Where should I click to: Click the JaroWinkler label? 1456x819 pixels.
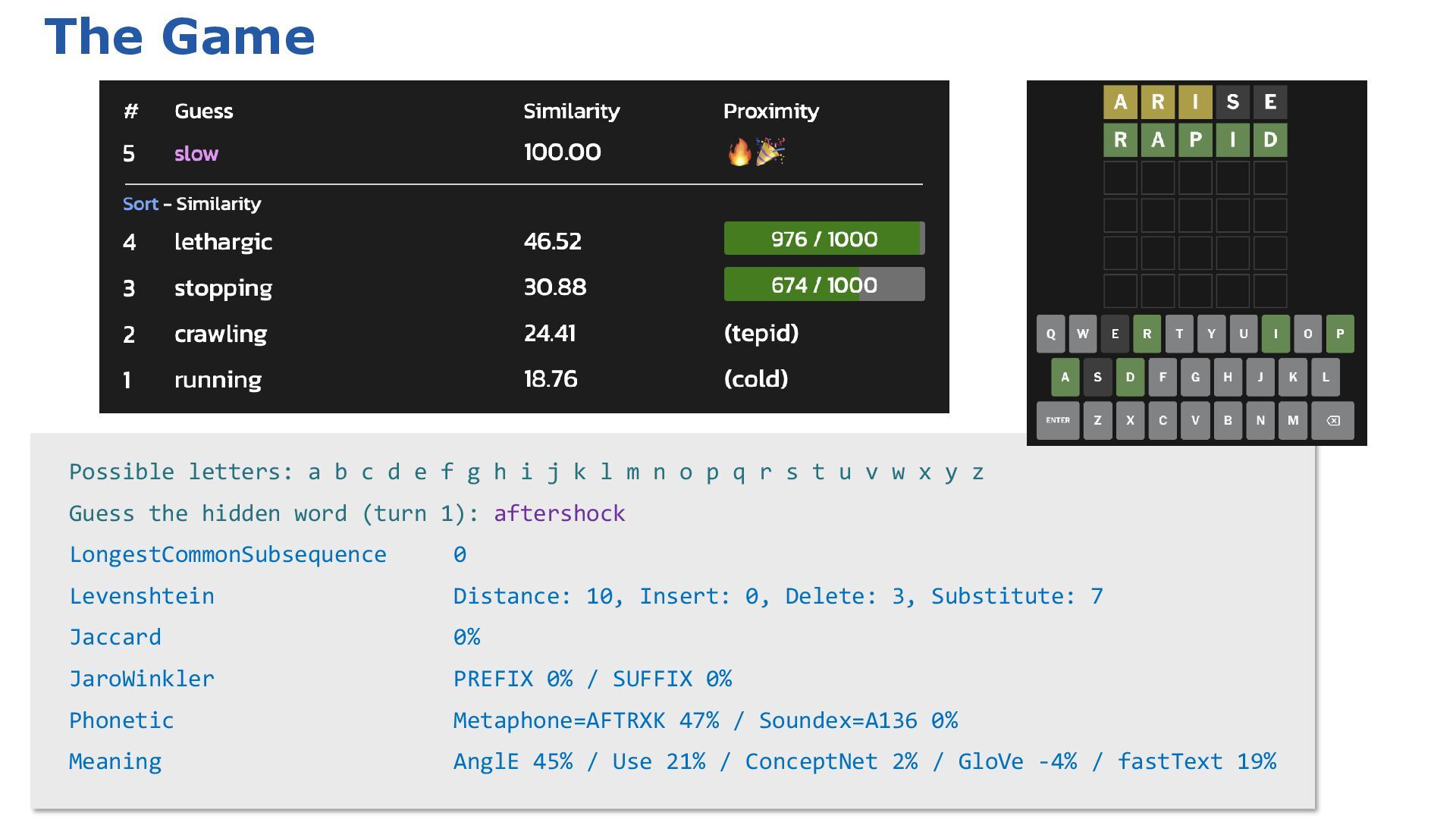coord(142,679)
